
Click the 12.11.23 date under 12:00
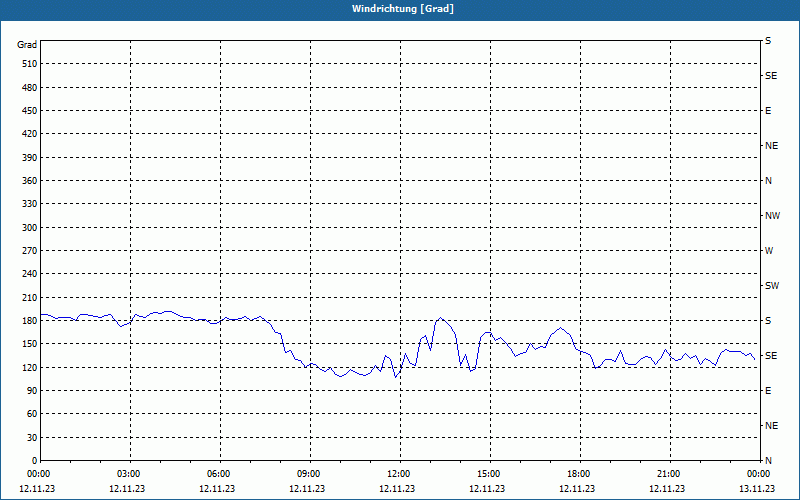point(397,488)
